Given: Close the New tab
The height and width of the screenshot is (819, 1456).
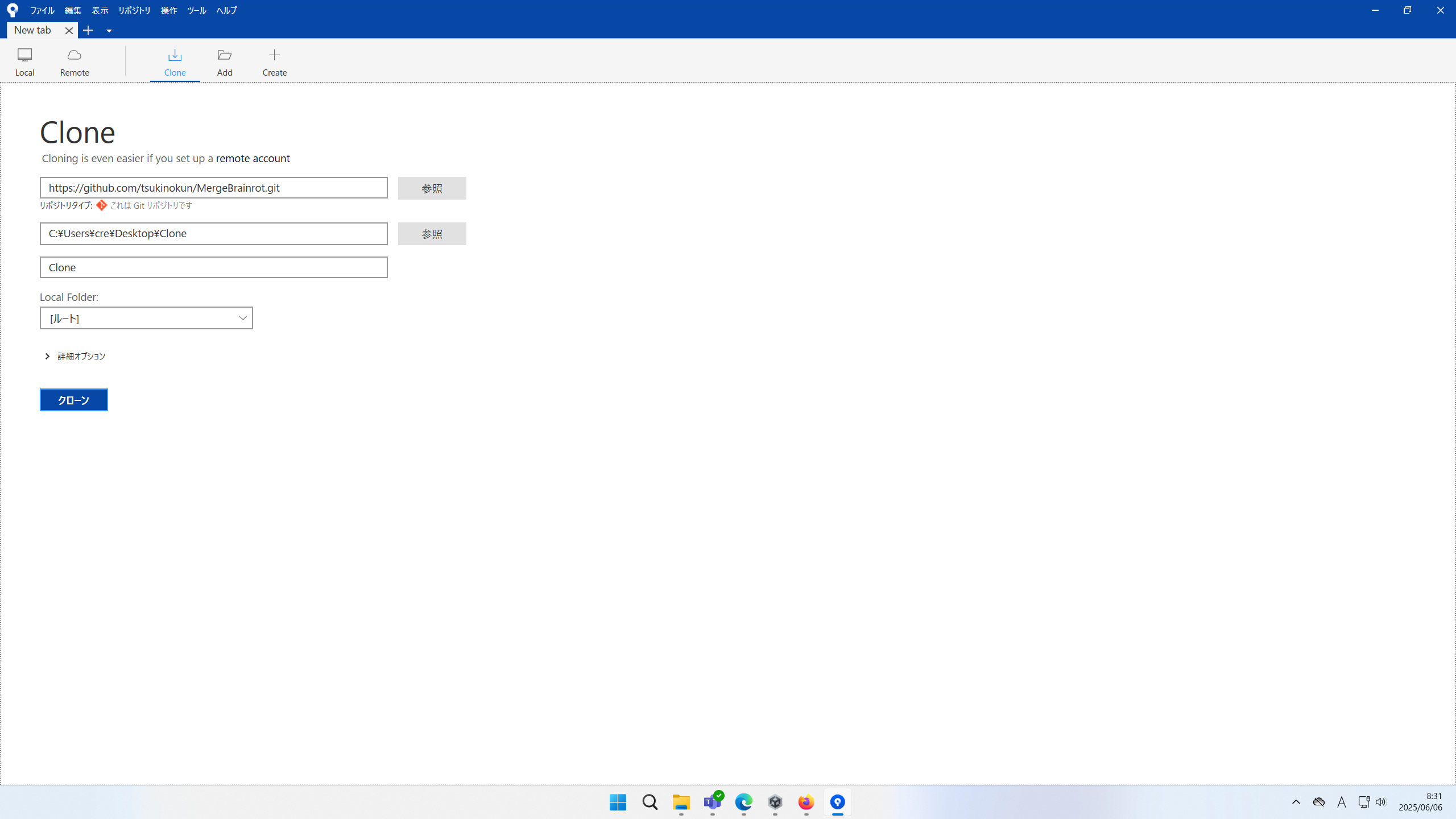Looking at the screenshot, I should (69, 31).
